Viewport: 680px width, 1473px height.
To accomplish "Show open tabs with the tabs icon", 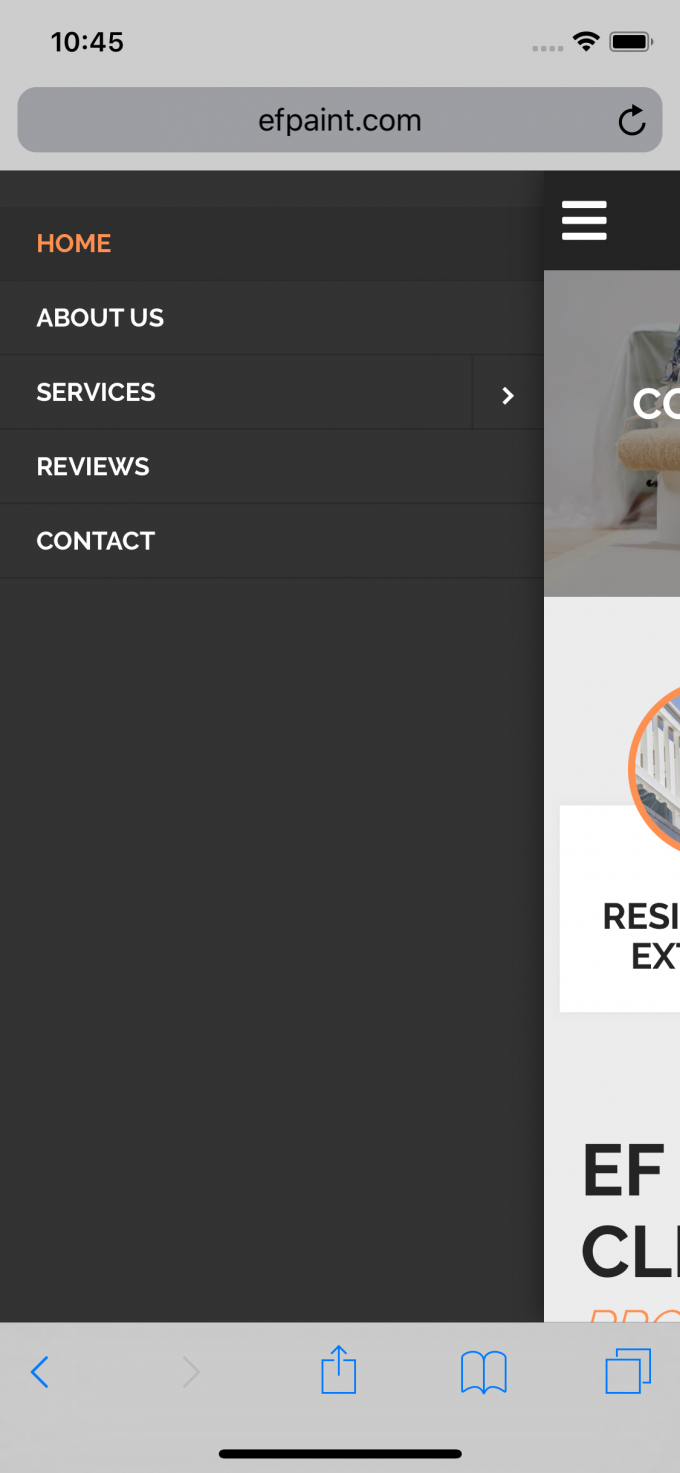I will click(628, 1371).
